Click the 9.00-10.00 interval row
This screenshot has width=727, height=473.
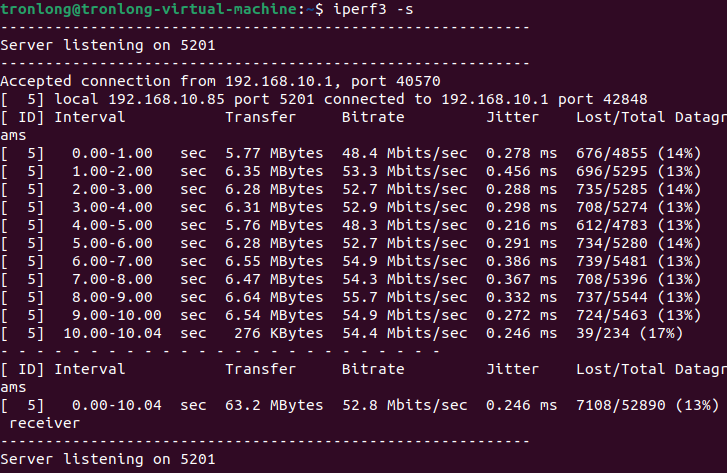tap(351, 315)
